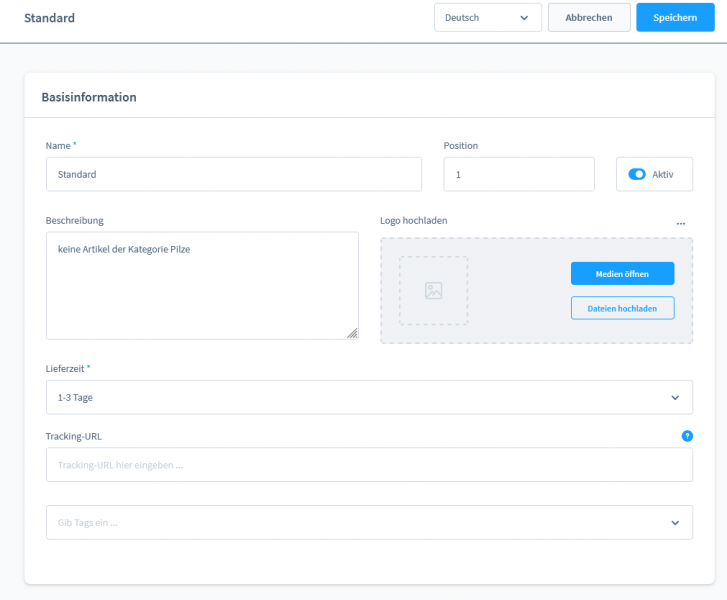This screenshot has height=600, width=727.
Task: Click the Medien öffnen button
Action: pyautogui.click(x=622, y=273)
